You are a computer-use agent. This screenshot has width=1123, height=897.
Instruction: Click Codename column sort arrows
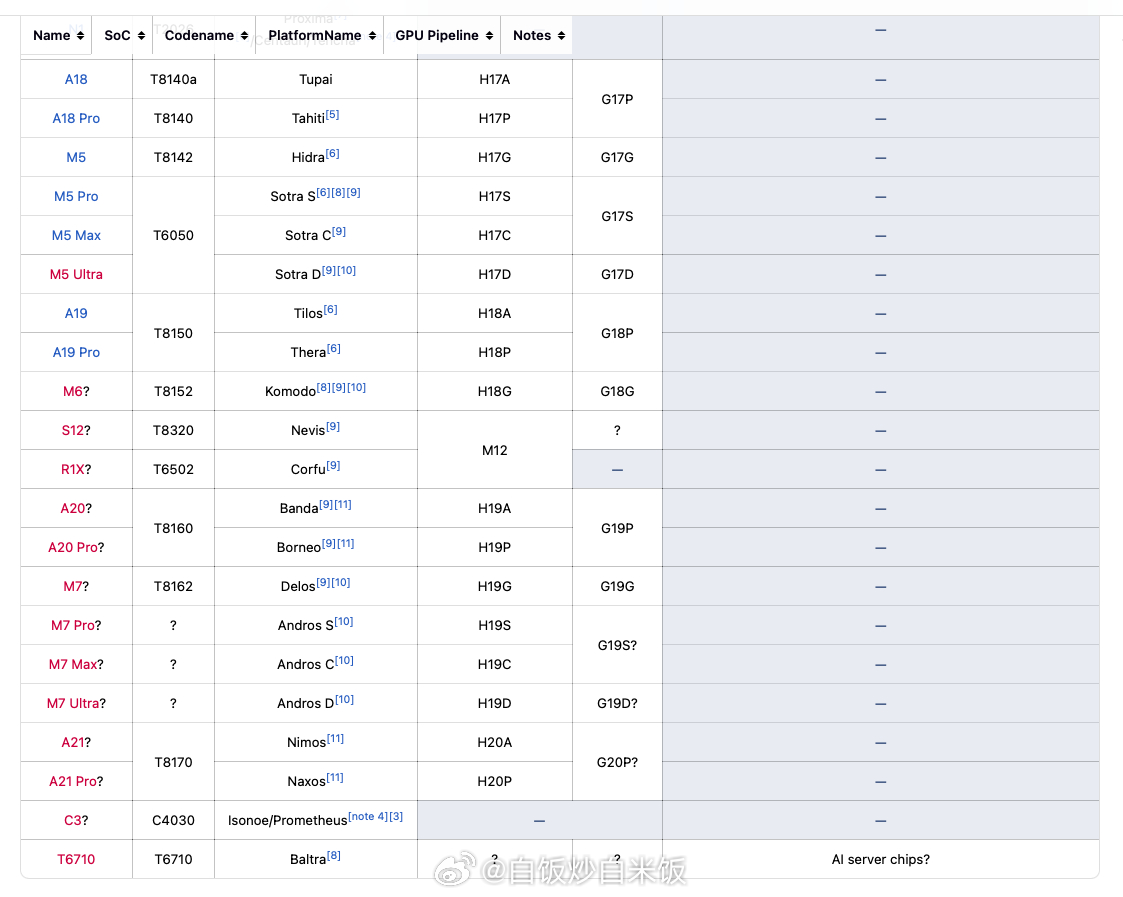[x=244, y=36]
